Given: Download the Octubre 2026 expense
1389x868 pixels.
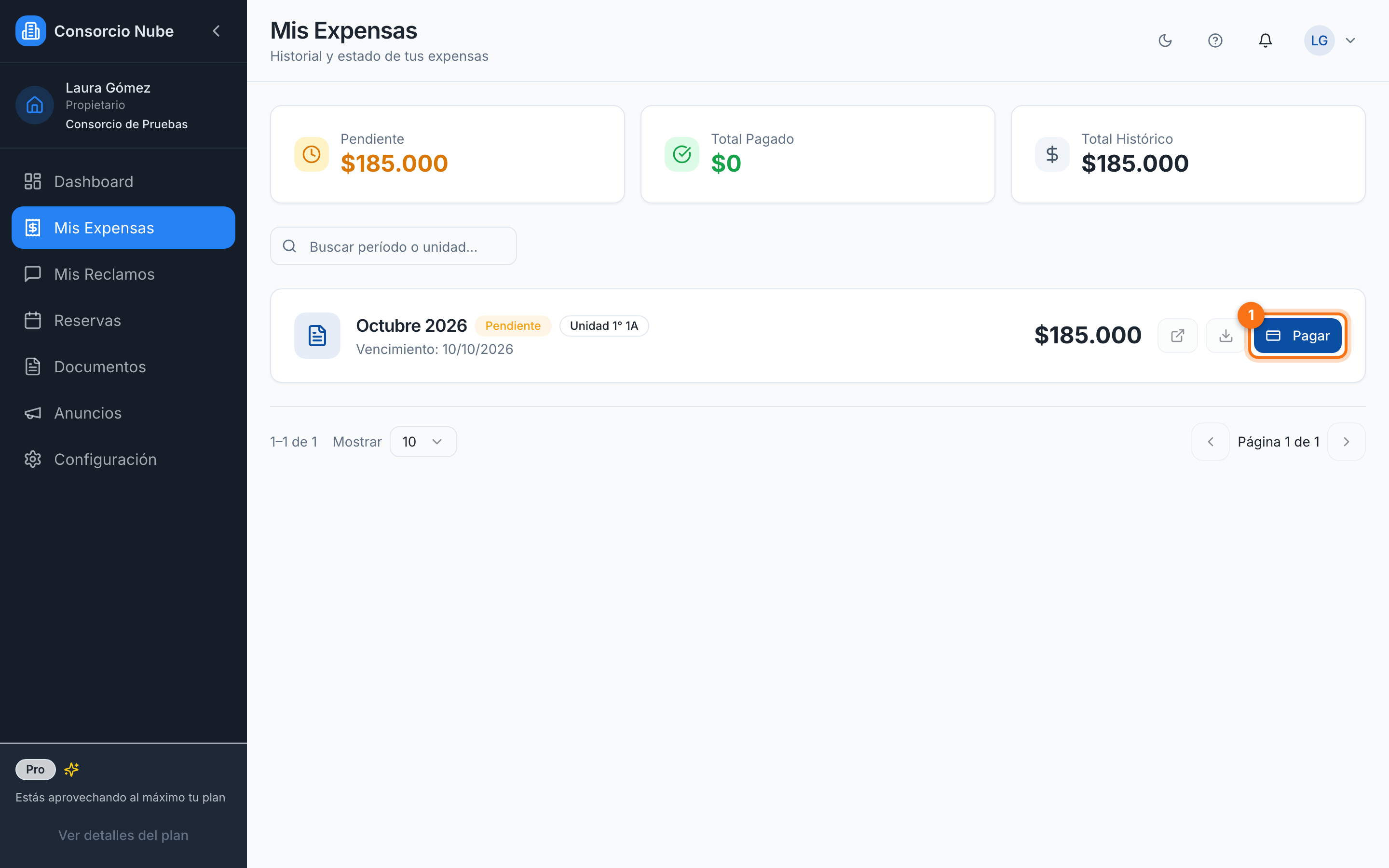Looking at the screenshot, I should 1226,335.
